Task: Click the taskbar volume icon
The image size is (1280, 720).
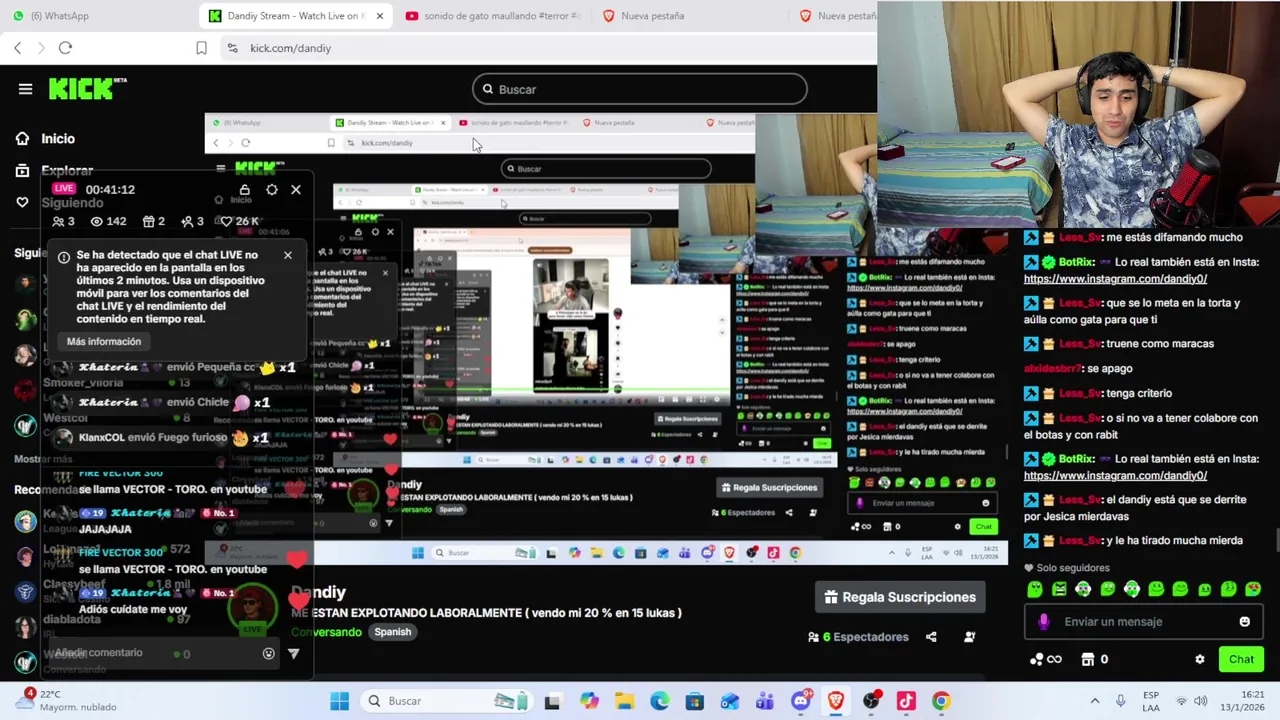Action: (x=1201, y=701)
